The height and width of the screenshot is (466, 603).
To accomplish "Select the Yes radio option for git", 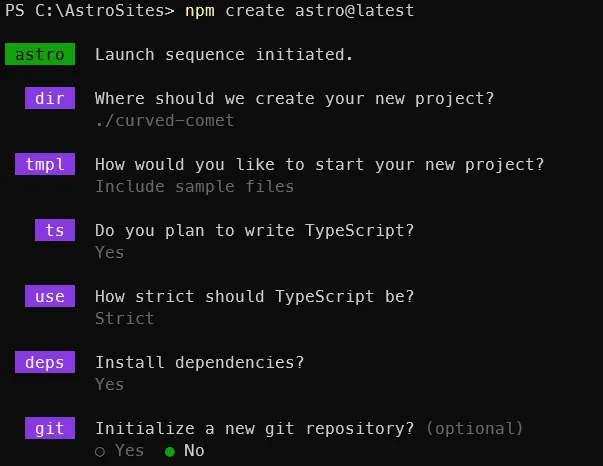I will click(x=120, y=451).
